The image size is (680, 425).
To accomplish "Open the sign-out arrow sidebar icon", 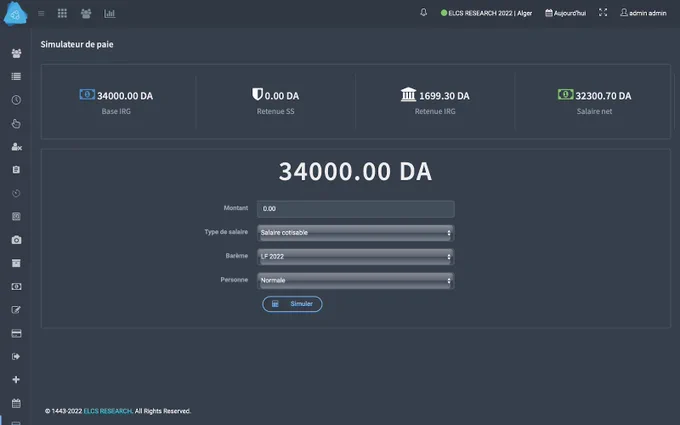I will 16,356.
